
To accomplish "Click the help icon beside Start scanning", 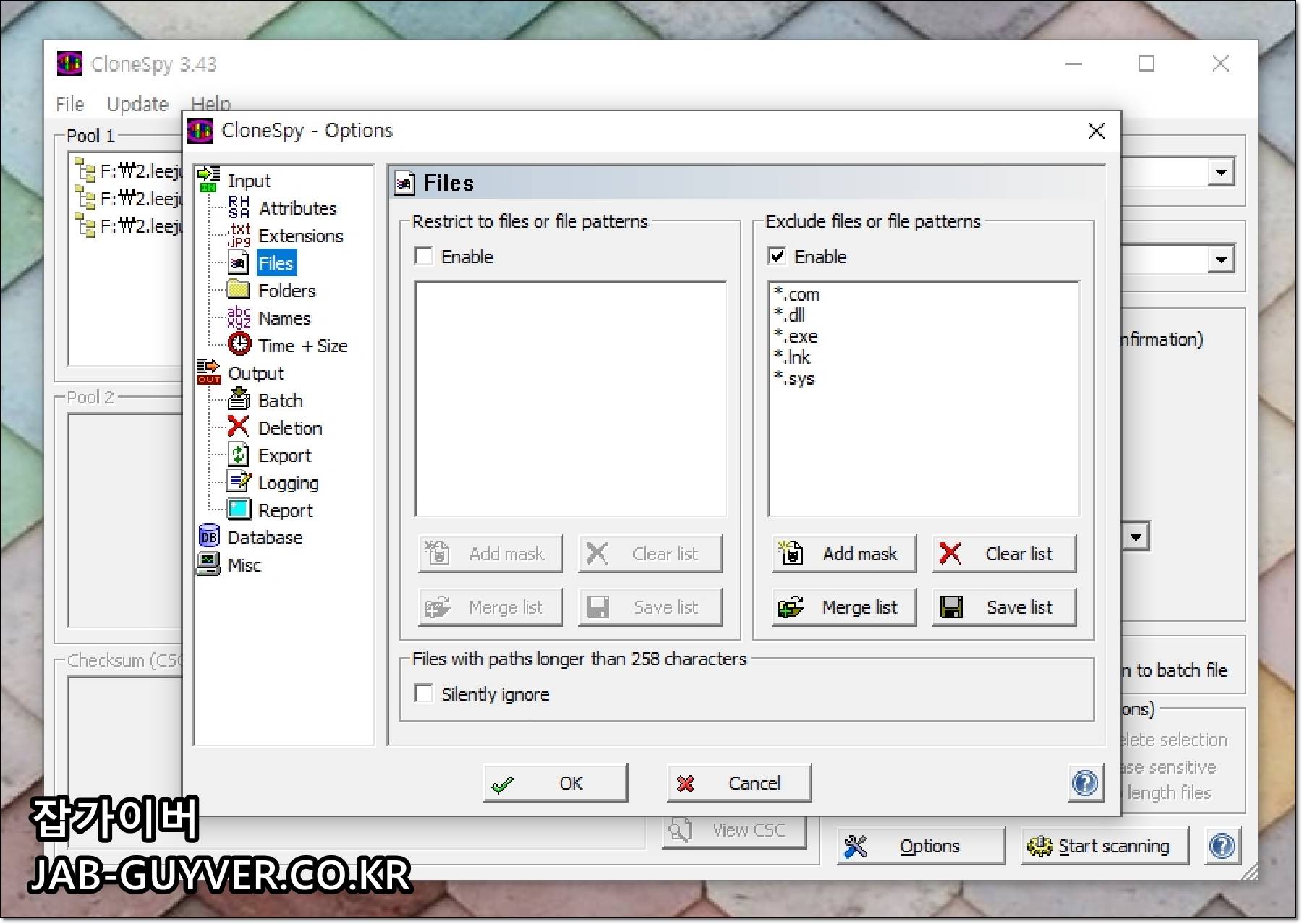I will pos(1222,846).
